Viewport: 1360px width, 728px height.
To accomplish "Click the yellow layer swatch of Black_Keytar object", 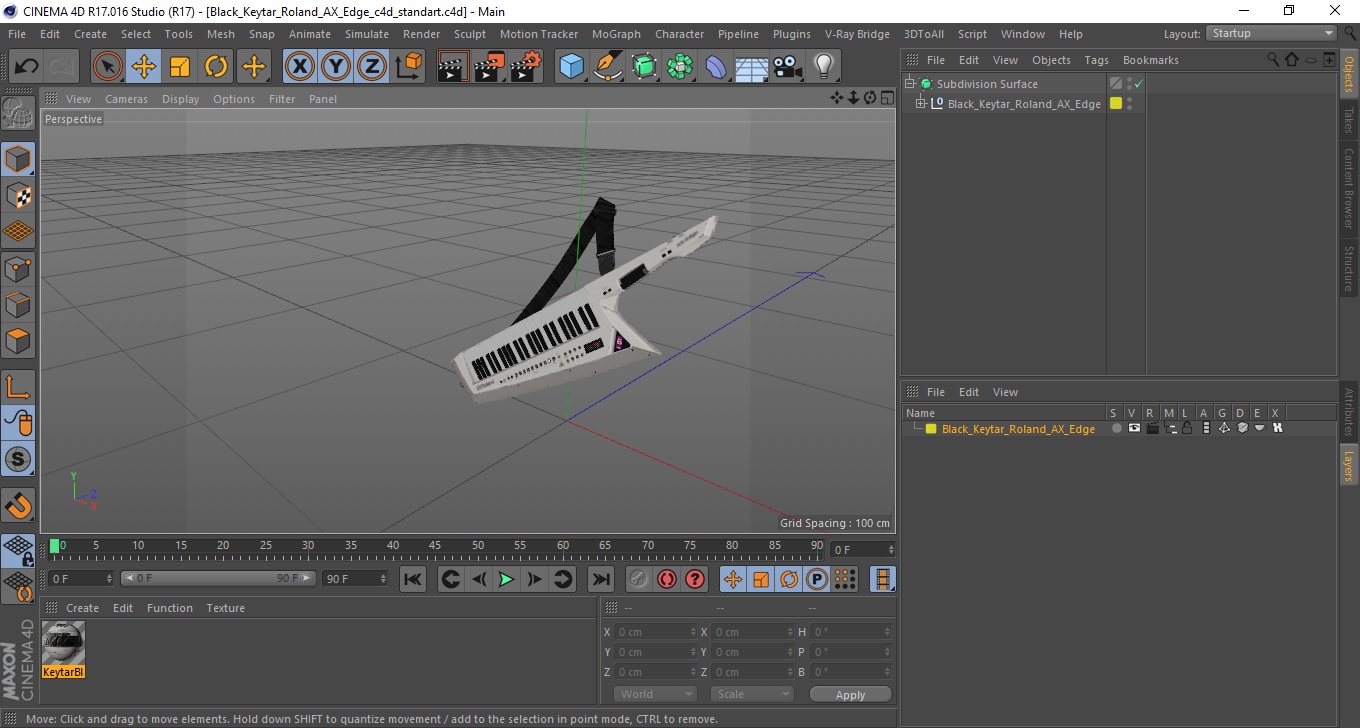I will tap(1116, 103).
